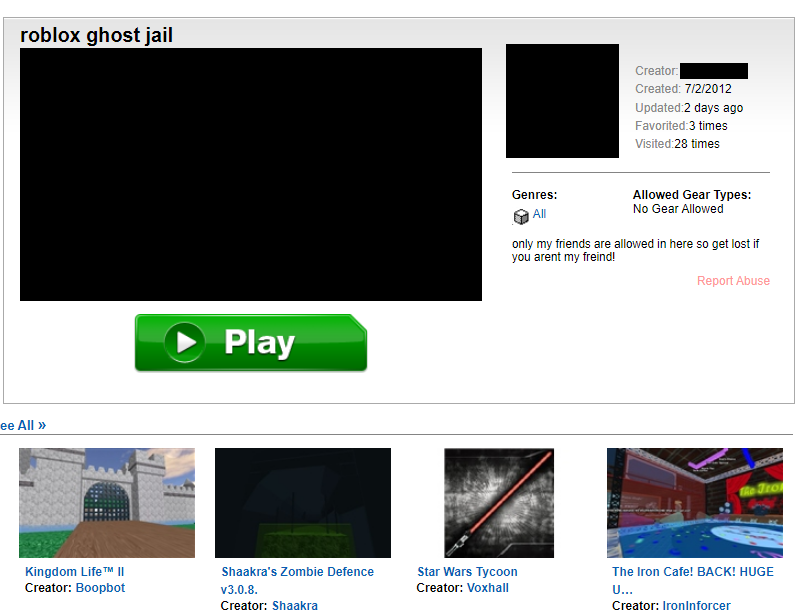Click the blacked-out creator name link
Viewport: 802px width, 615px height.
[x=713, y=71]
